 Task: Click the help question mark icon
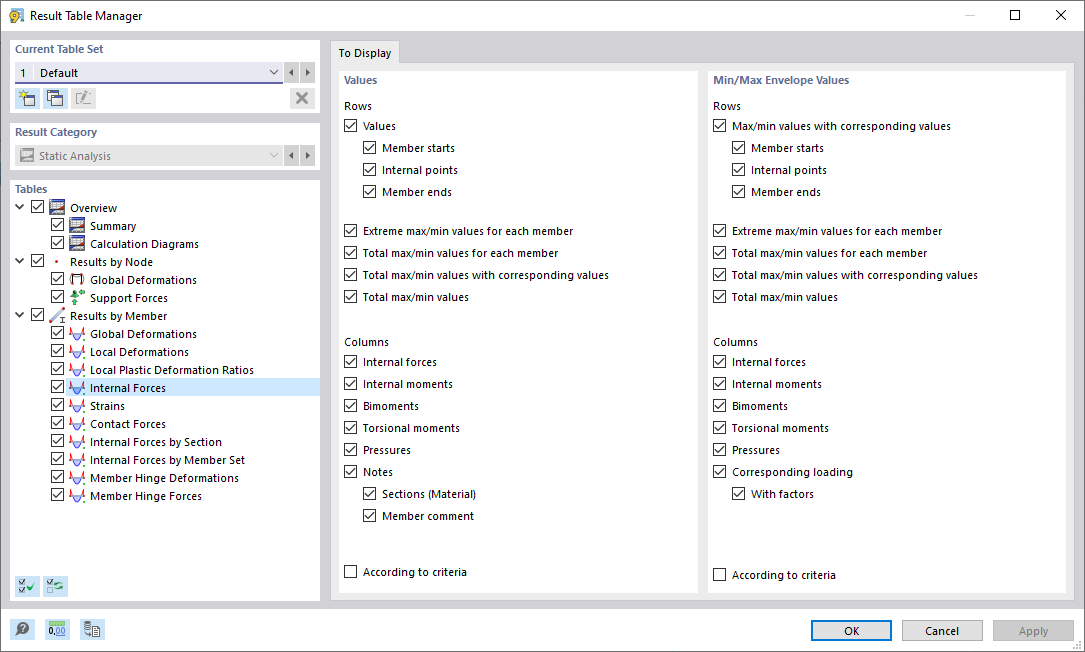pyautogui.click(x=22, y=629)
